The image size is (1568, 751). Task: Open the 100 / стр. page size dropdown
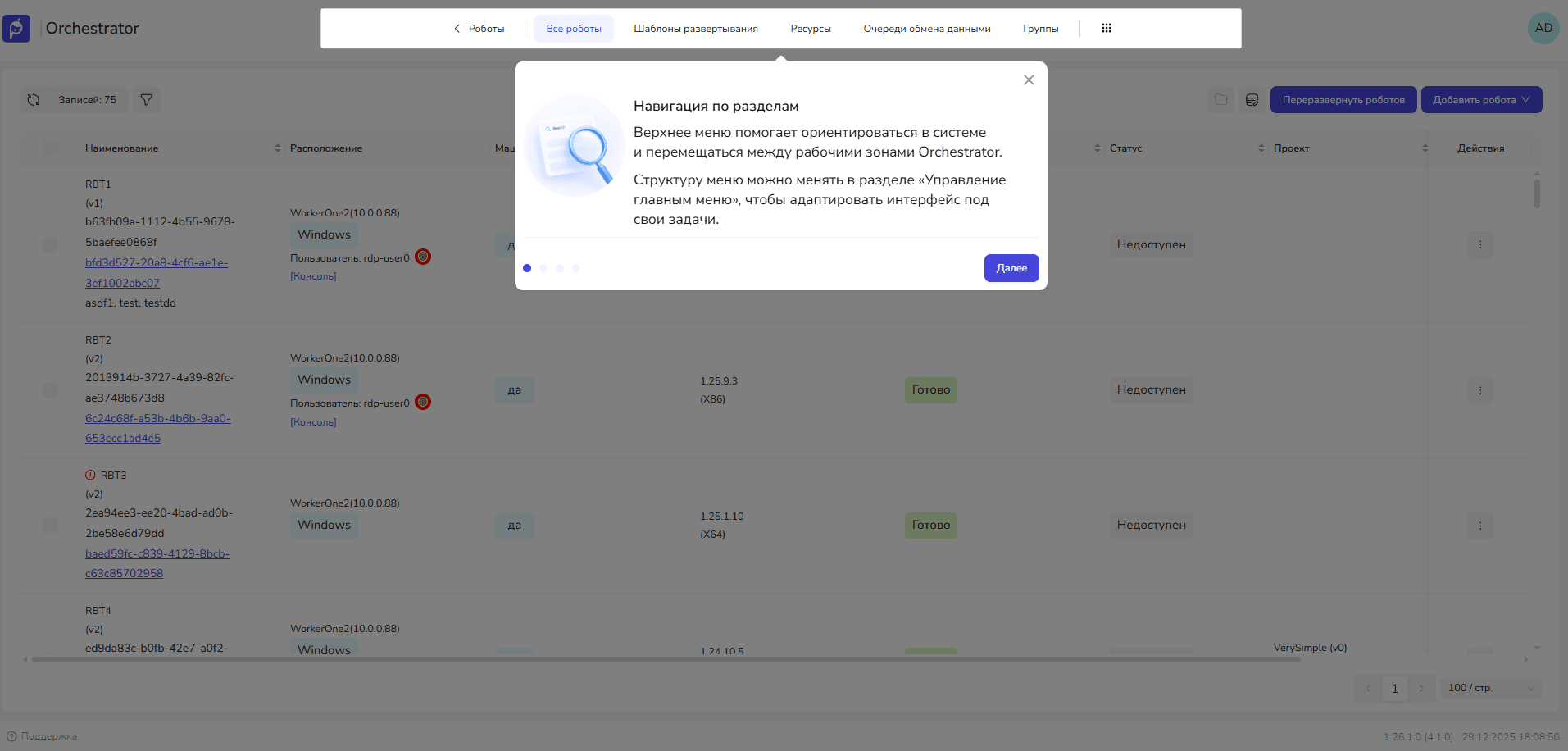1490,689
